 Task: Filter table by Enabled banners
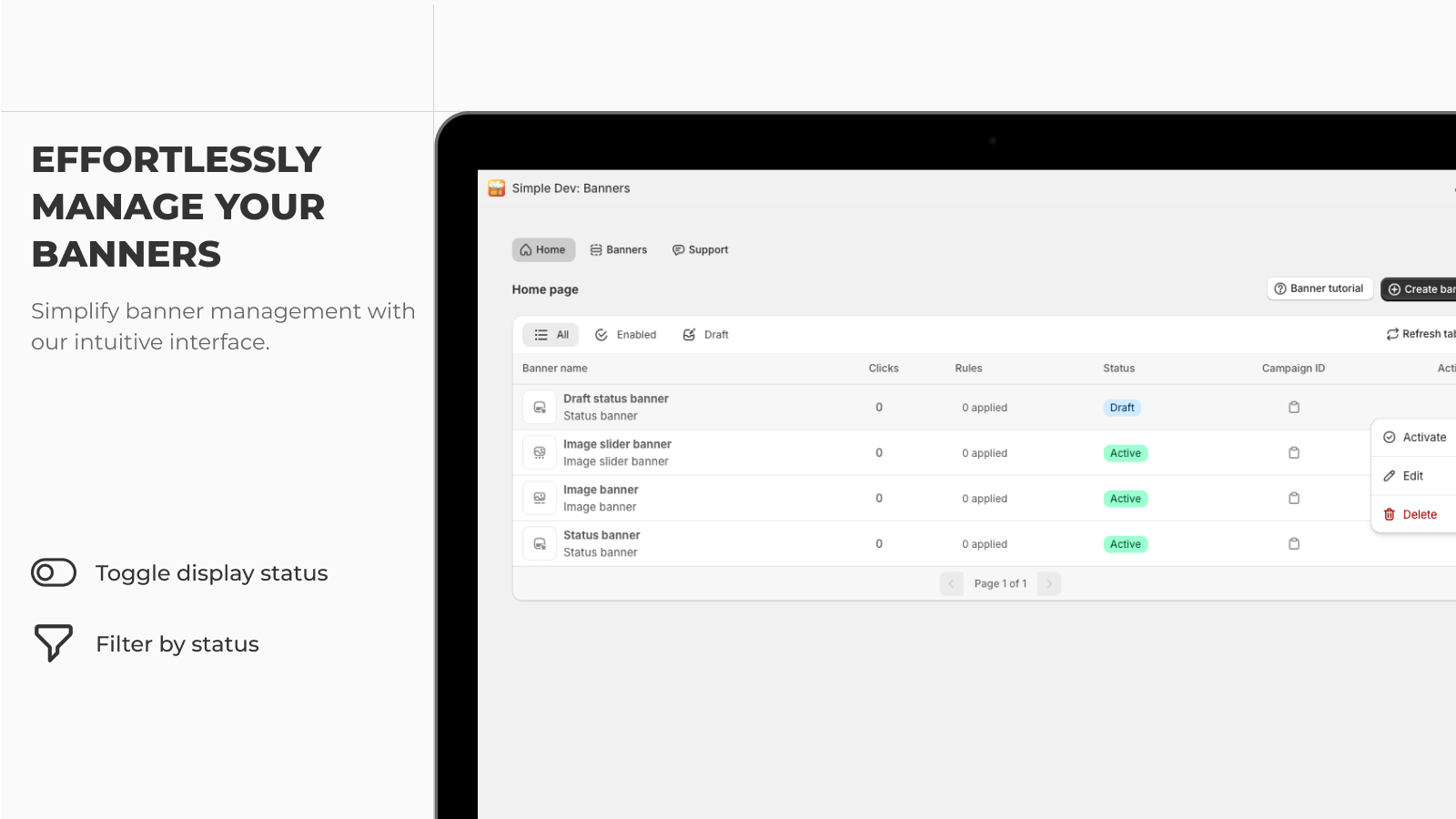point(626,335)
